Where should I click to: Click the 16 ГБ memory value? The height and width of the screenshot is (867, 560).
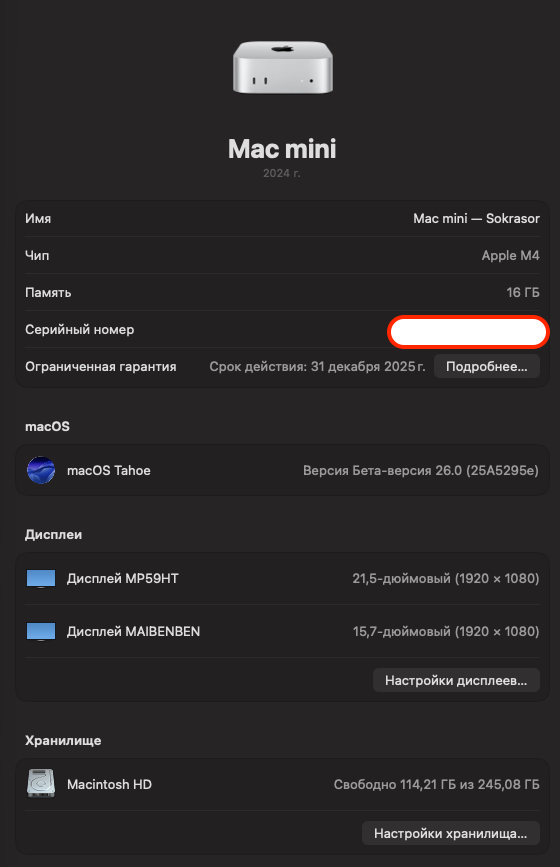point(523,293)
